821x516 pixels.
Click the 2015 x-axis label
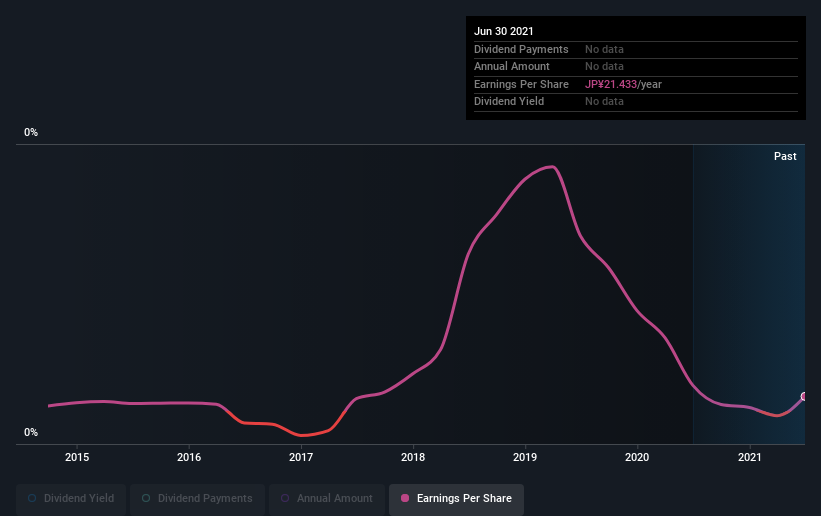[77, 457]
